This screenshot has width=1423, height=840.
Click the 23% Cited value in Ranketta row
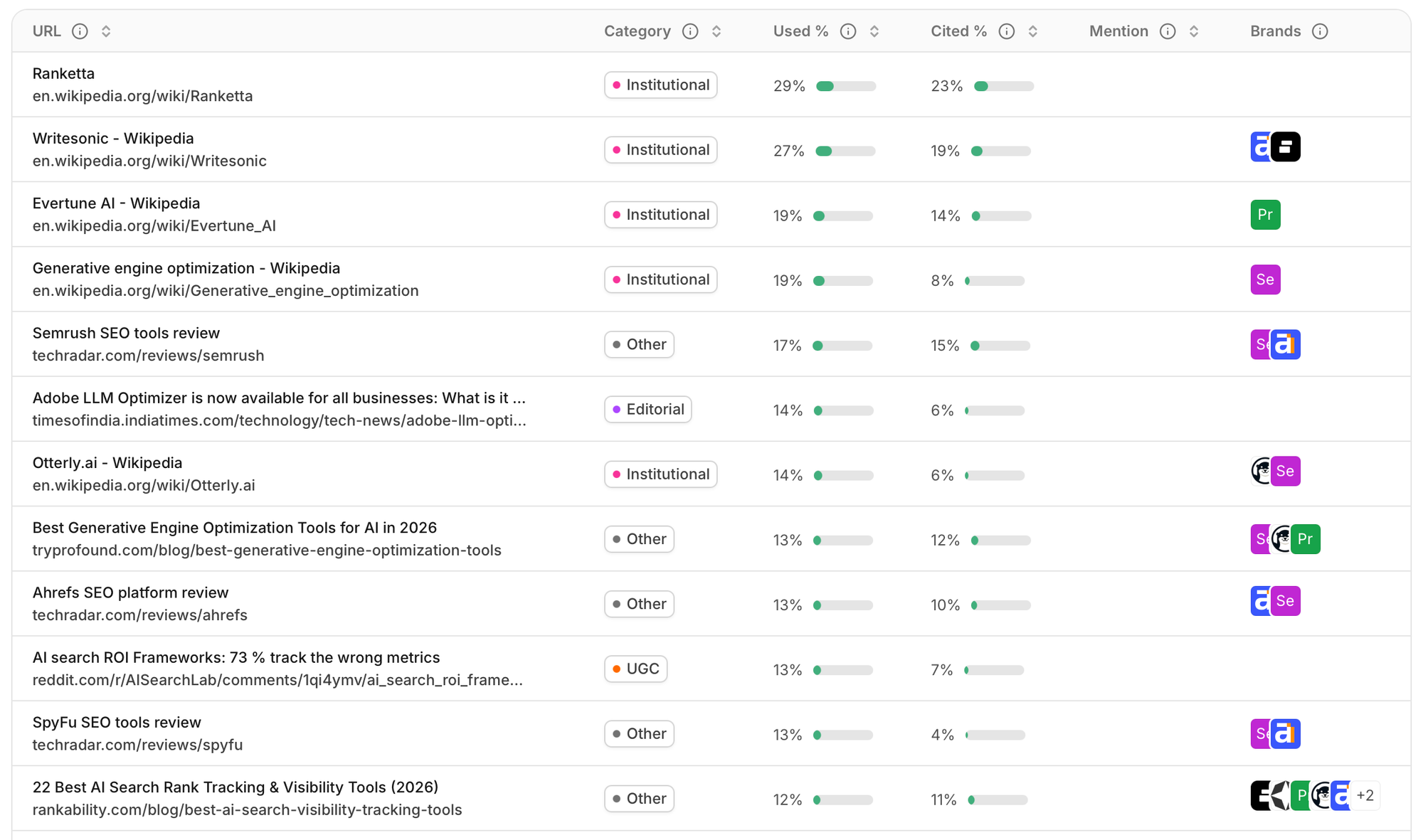(947, 86)
